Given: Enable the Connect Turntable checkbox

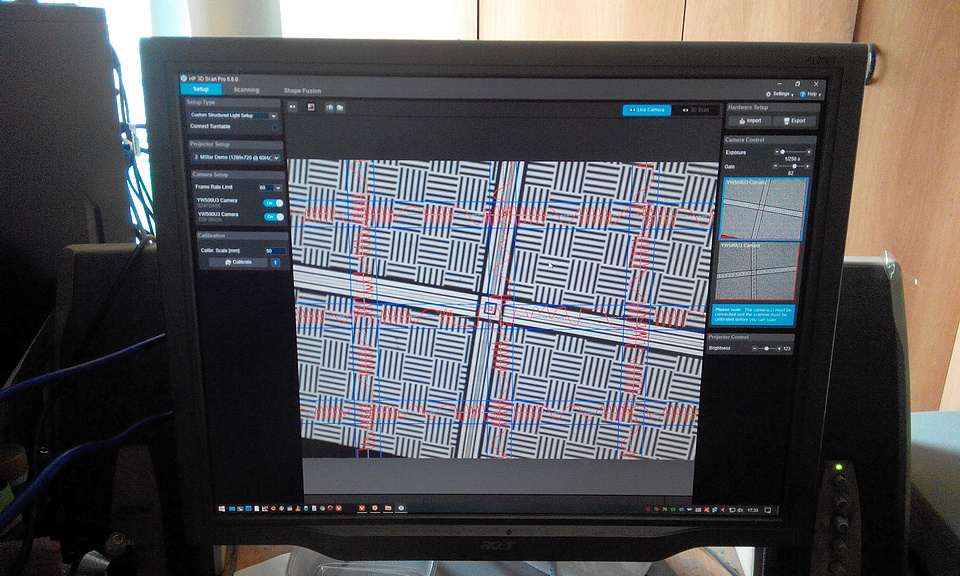Looking at the screenshot, I should [x=276, y=127].
